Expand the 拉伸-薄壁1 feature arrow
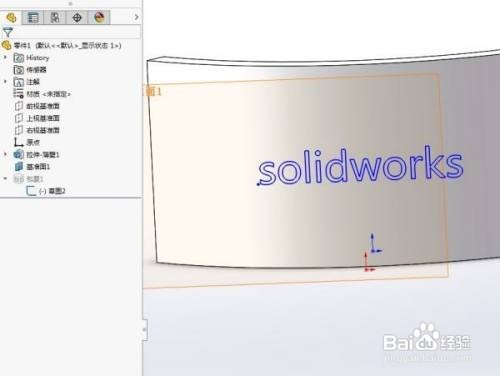 pos(5,154)
